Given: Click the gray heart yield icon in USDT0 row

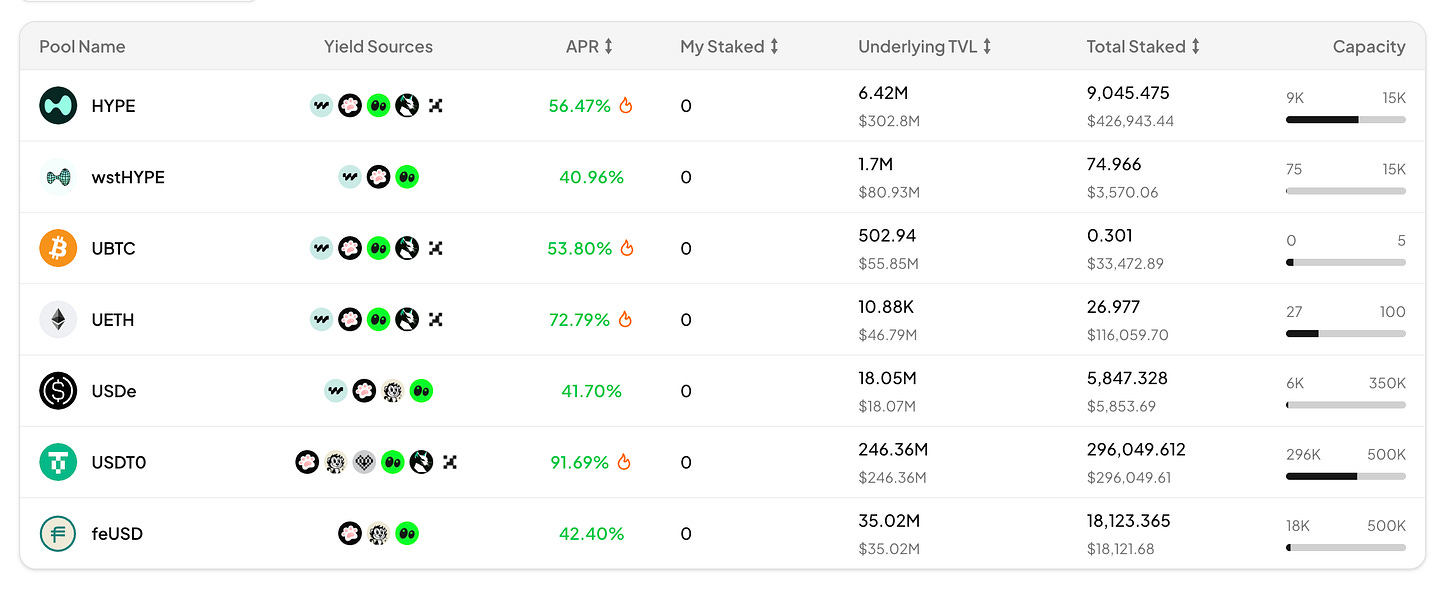Looking at the screenshot, I should click(x=364, y=462).
